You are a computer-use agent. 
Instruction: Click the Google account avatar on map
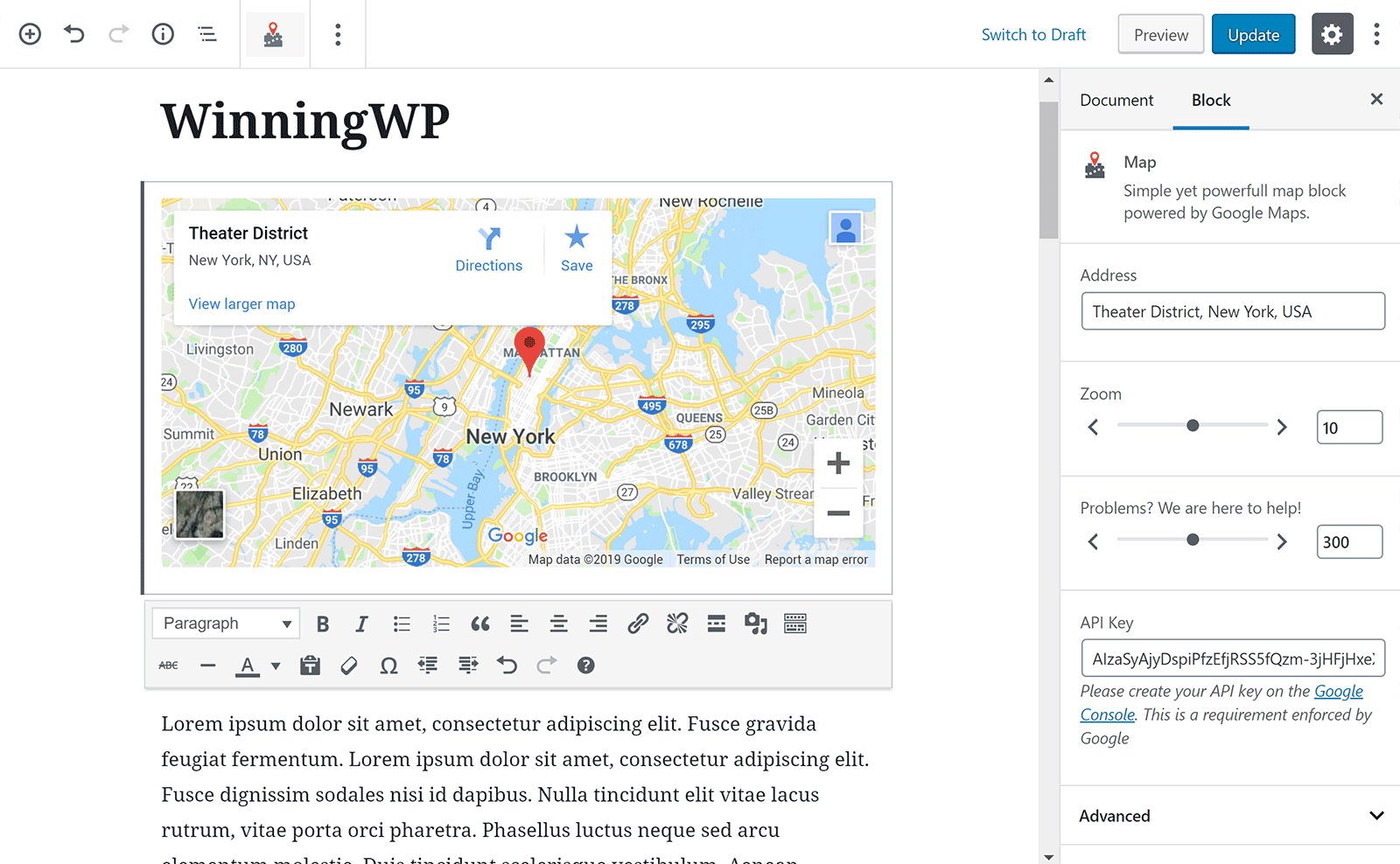coord(845,229)
